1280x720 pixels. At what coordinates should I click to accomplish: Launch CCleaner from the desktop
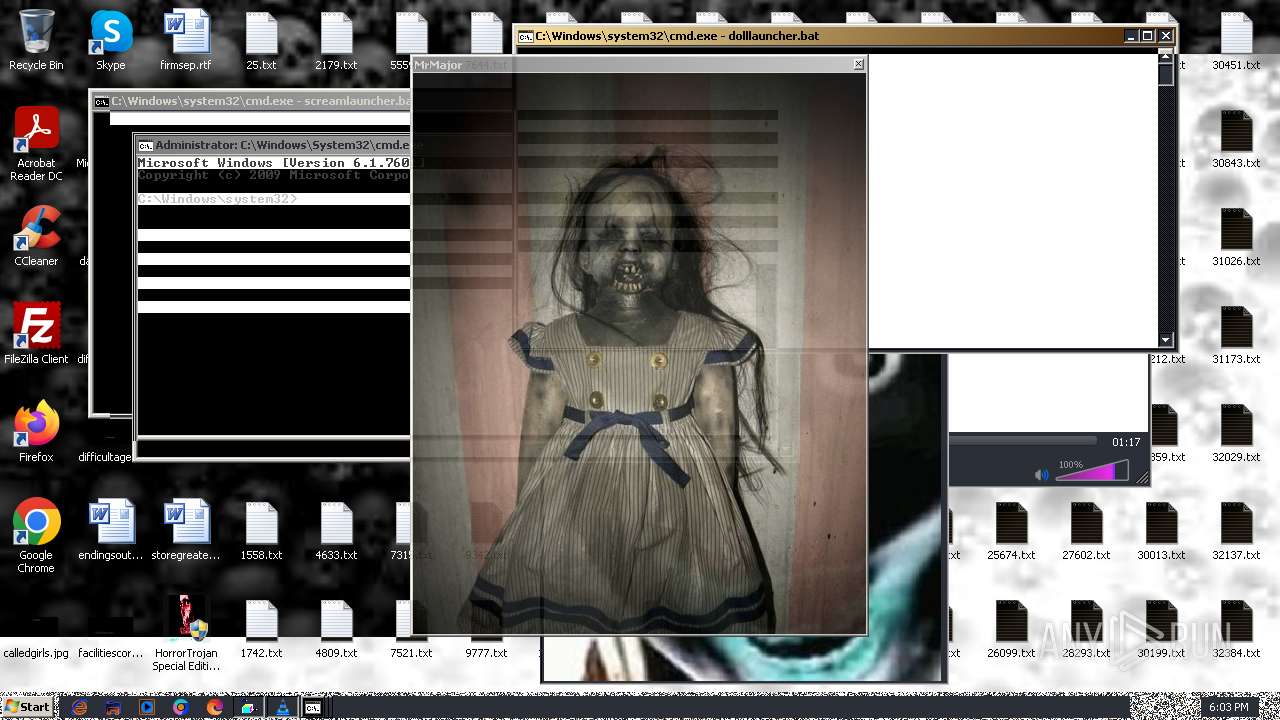36,236
